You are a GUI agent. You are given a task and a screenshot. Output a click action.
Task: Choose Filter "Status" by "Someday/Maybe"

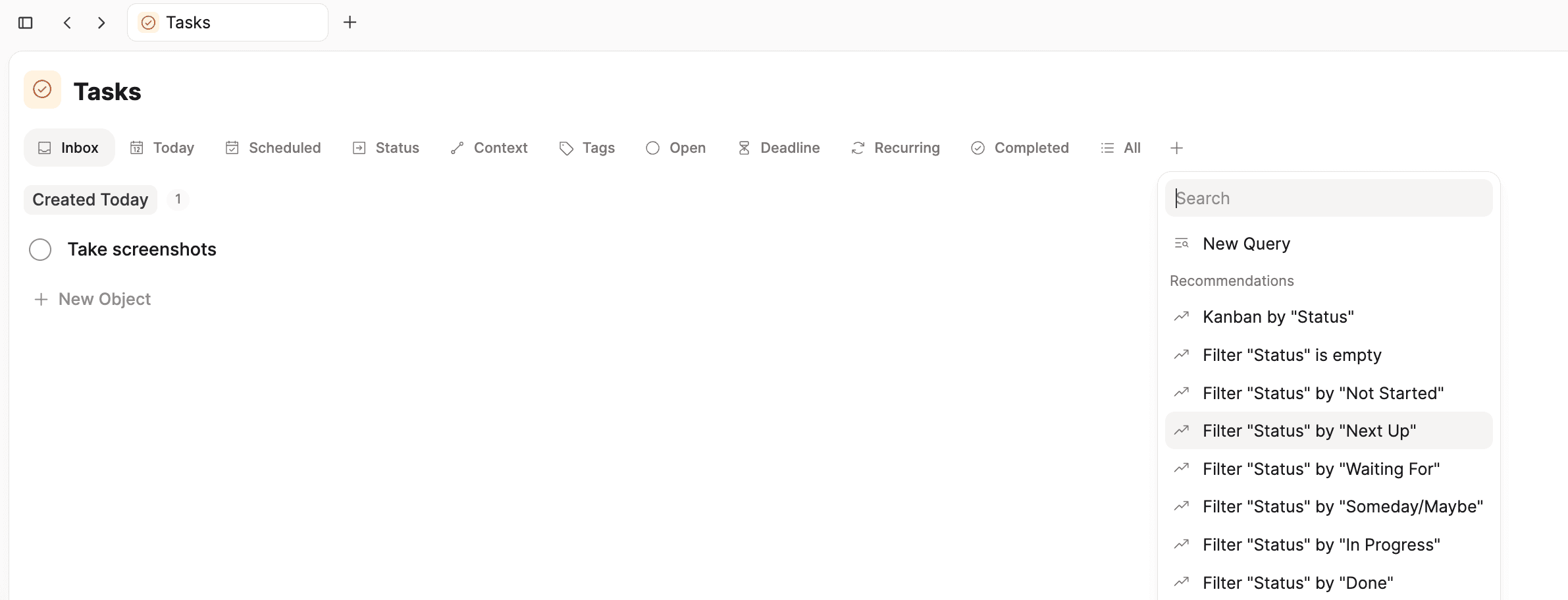[x=1328, y=506]
